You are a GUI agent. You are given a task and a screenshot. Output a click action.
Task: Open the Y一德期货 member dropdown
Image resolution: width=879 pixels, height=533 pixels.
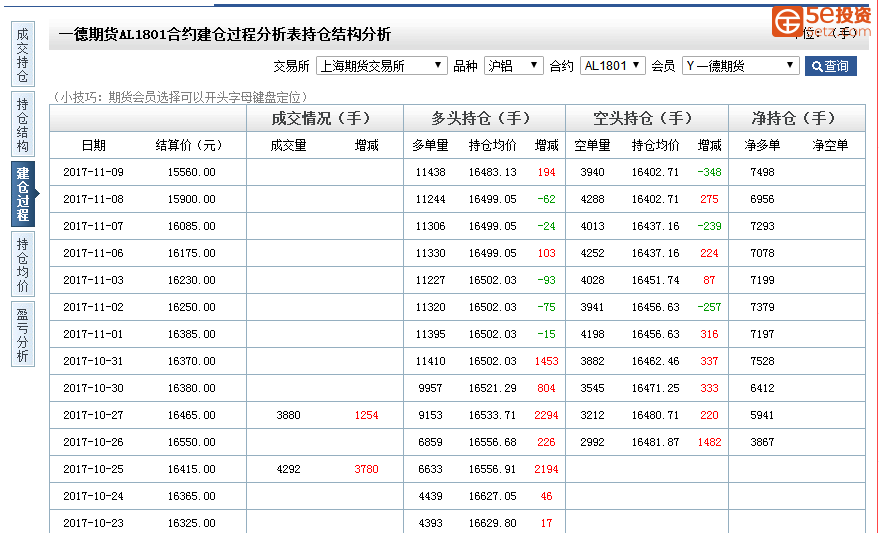(x=741, y=66)
